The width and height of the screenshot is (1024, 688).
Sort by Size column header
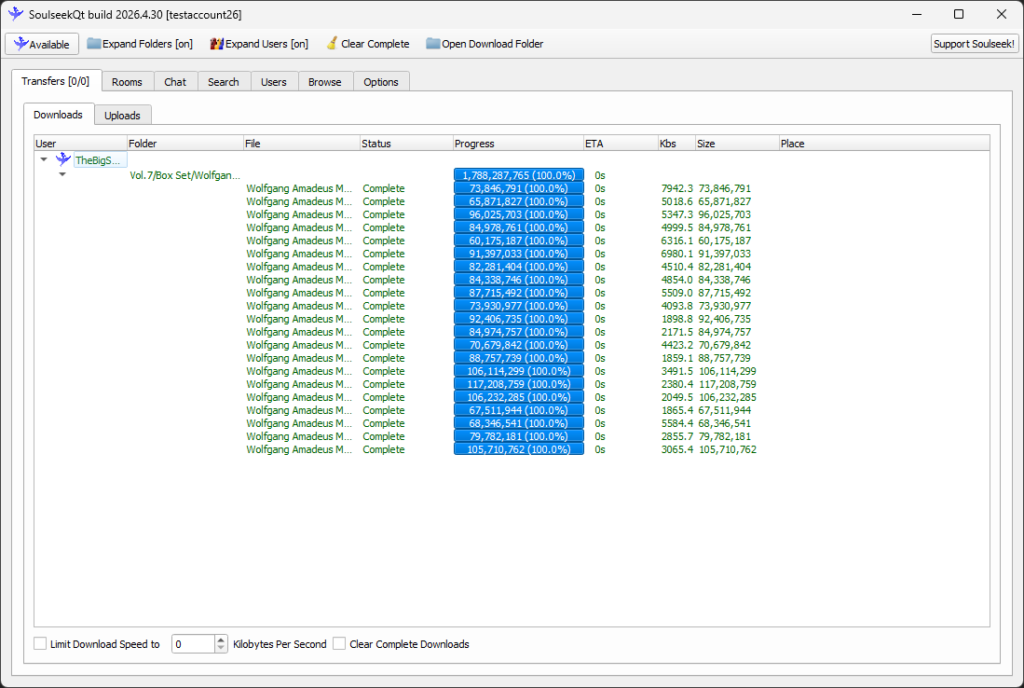[x=737, y=143]
